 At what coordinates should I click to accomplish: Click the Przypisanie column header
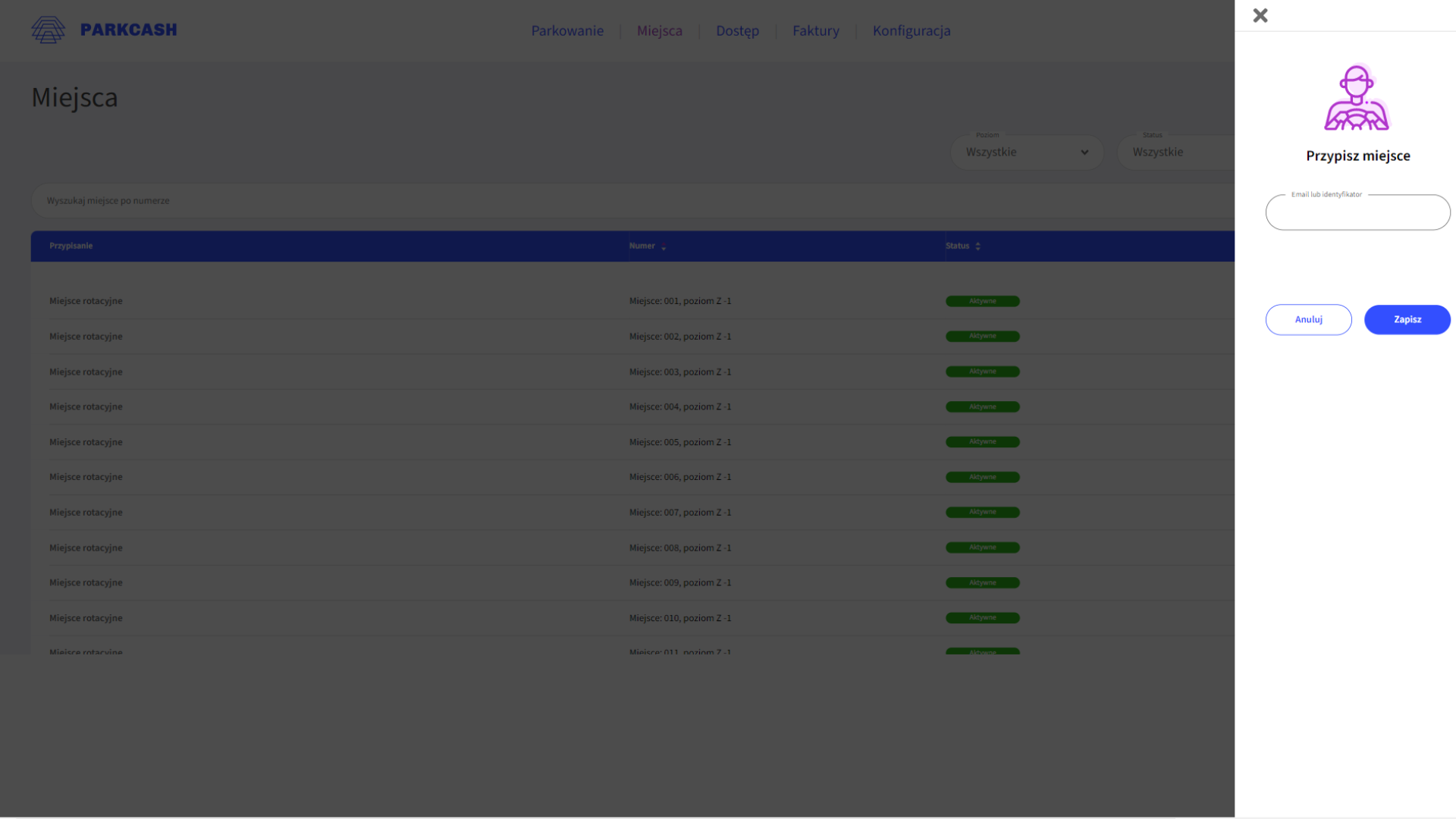coord(71,246)
